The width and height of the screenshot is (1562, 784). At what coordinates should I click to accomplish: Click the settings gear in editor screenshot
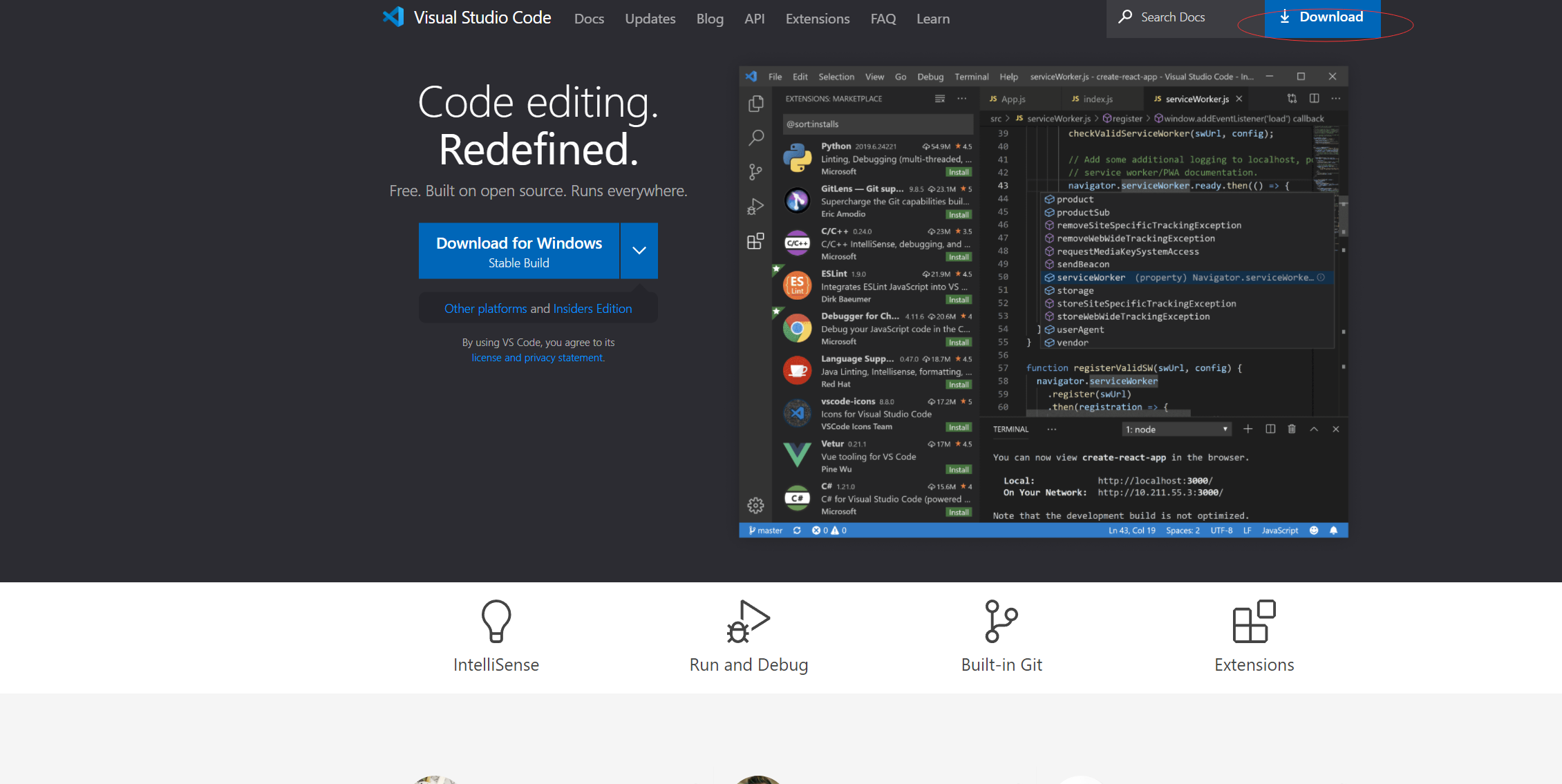[x=755, y=505]
